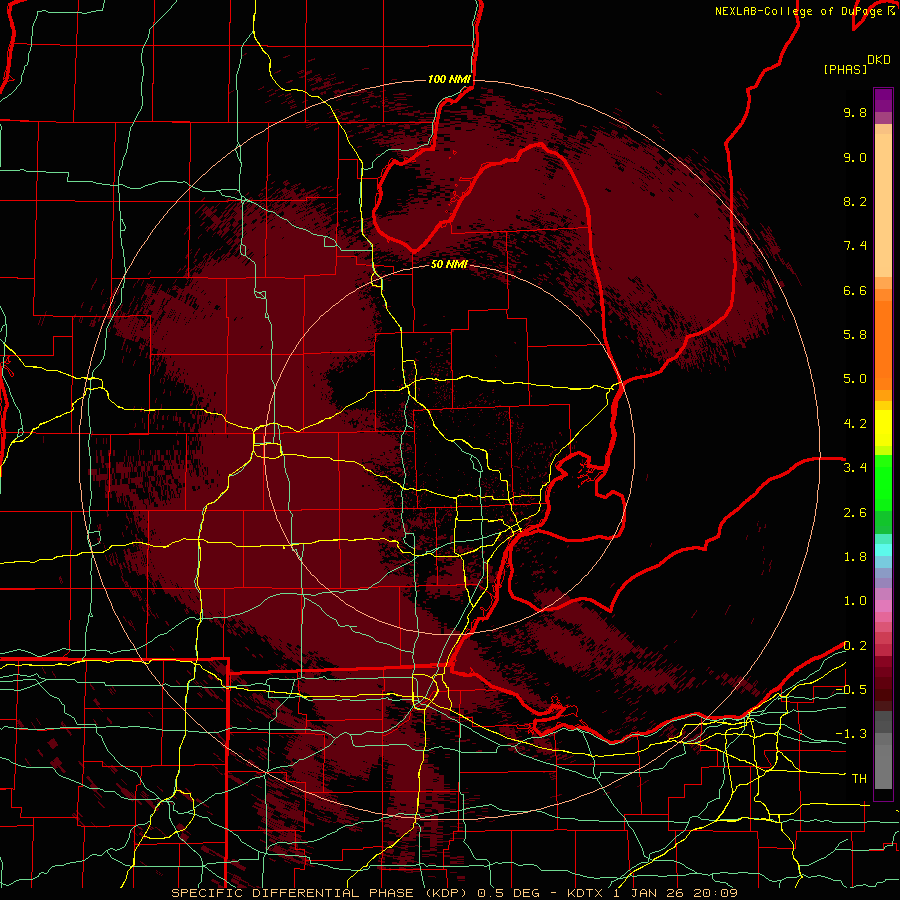900x900 pixels.
Task: Click the "DKD" label above the color scale
Action: point(879,60)
